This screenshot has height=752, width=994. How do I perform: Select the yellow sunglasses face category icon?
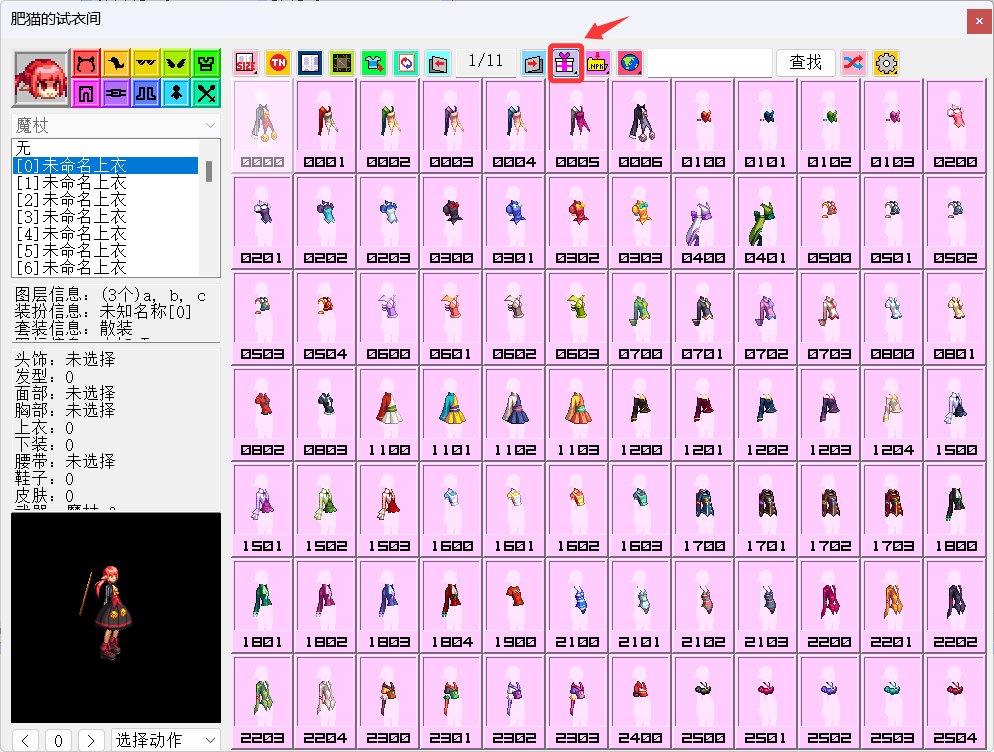(146, 63)
